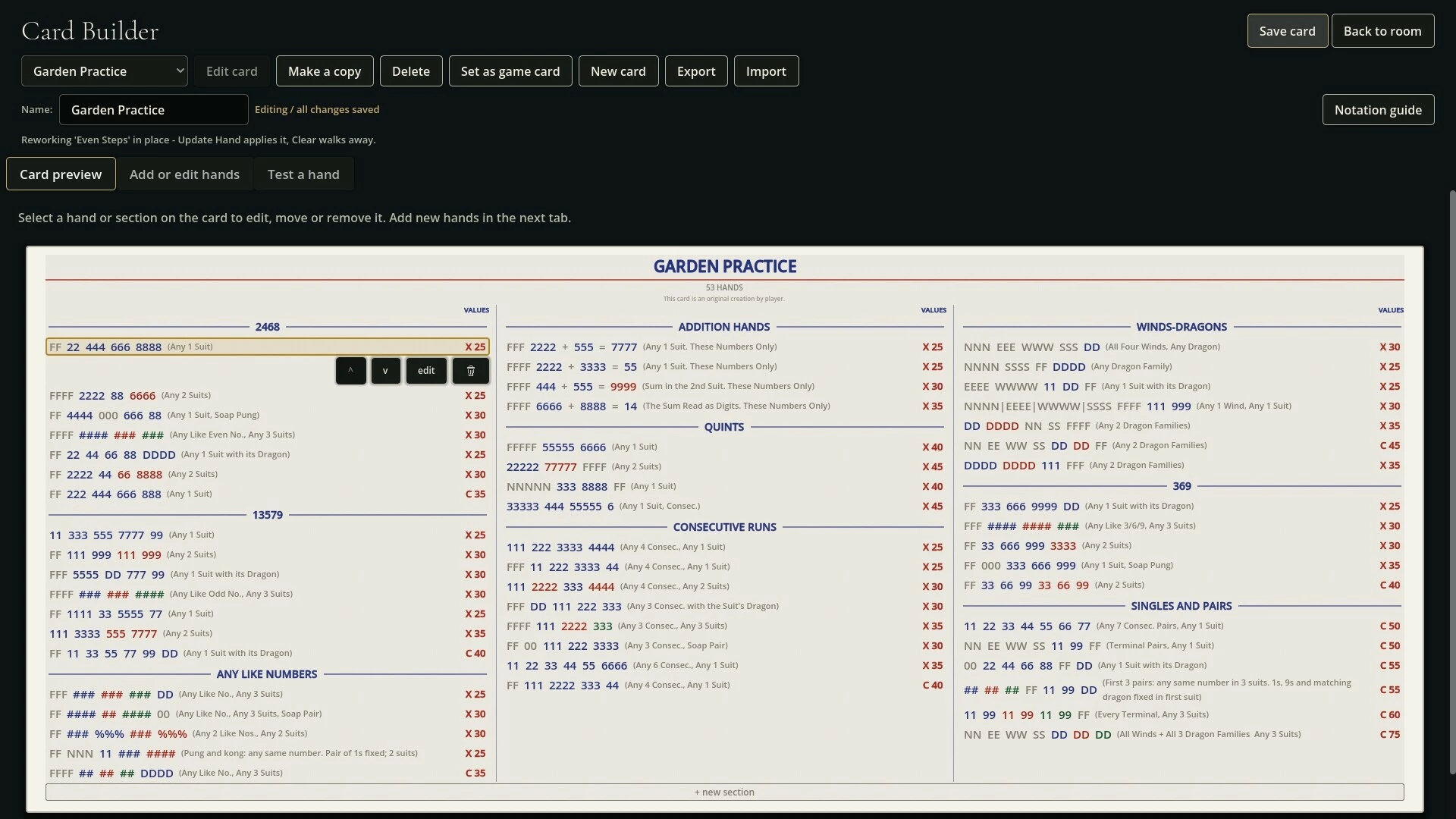The width and height of the screenshot is (1456, 819).
Task: Open the Test a hand tab
Action: [x=303, y=174]
